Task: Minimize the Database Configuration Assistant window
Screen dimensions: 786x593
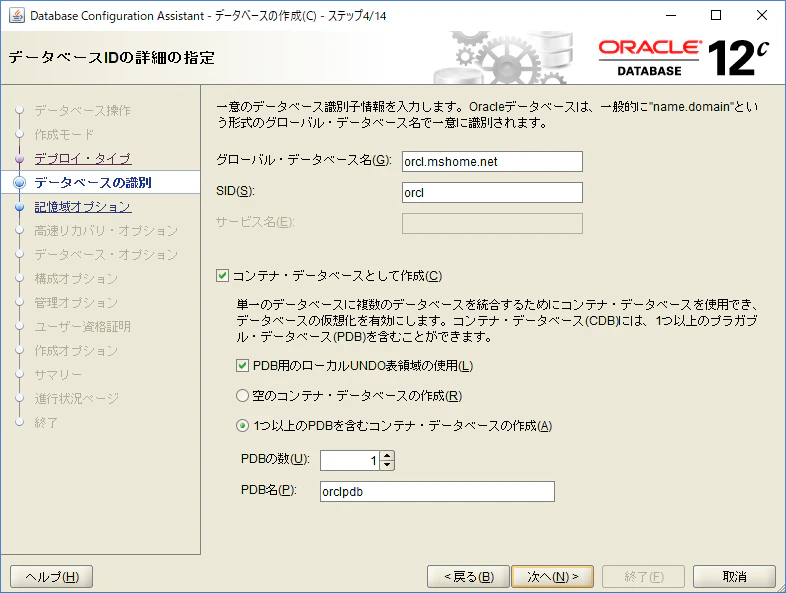Action: tap(671, 16)
